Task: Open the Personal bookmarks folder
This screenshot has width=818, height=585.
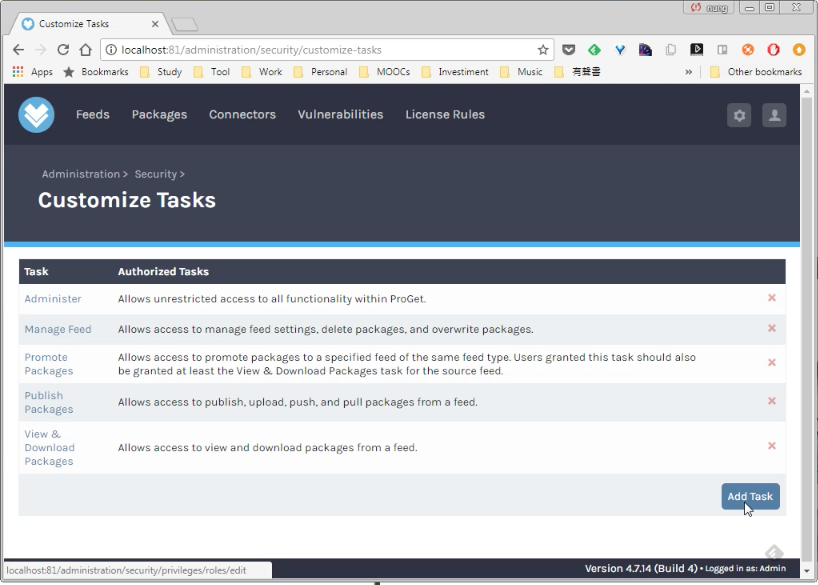Action: pos(320,72)
